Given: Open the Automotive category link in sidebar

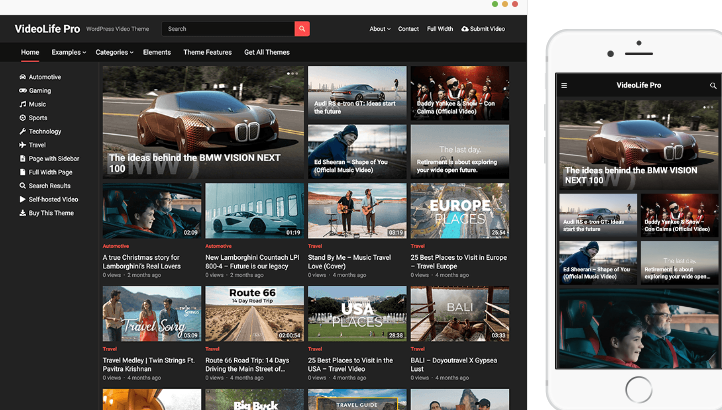Looking at the screenshot, I should 45,77.
